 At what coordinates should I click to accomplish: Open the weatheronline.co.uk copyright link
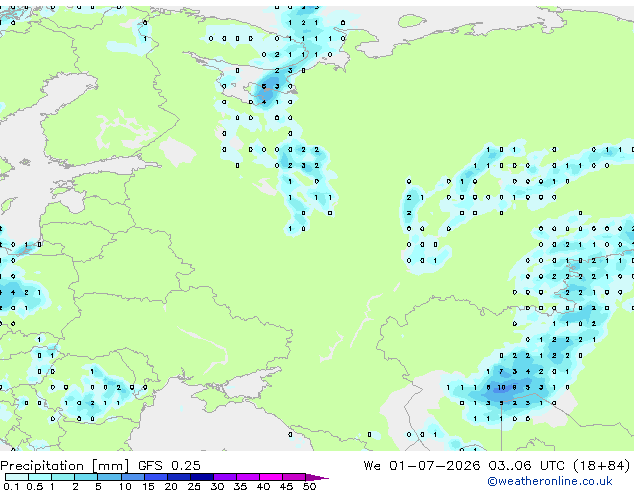pos(550,481)
